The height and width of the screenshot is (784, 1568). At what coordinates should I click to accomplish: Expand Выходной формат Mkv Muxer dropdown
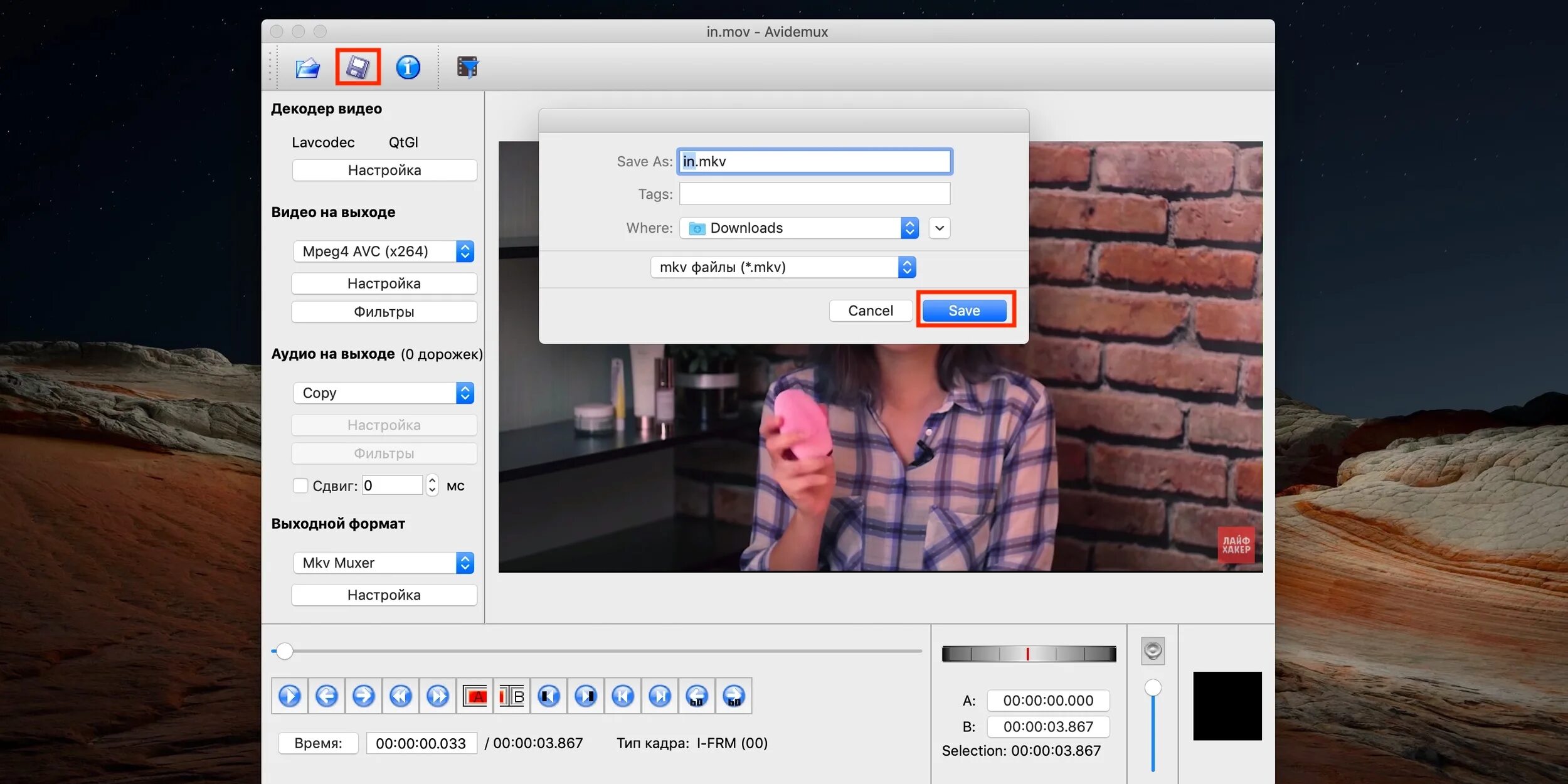click(384, 560)
